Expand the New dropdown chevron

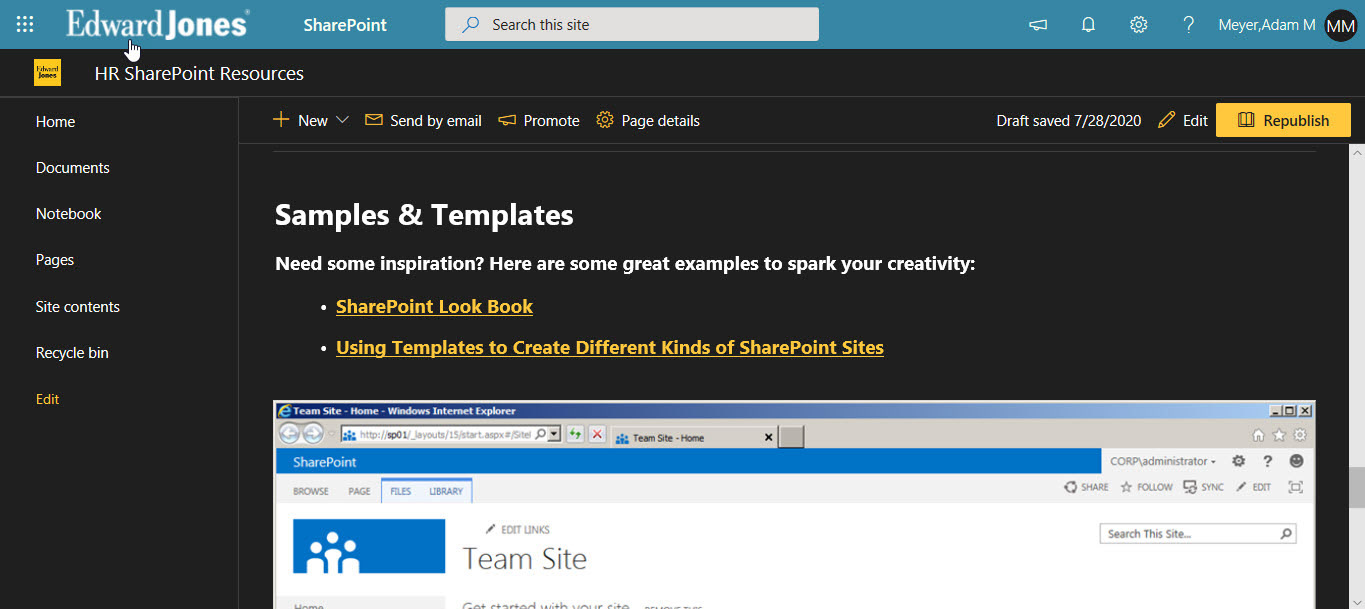click(342, 120)
